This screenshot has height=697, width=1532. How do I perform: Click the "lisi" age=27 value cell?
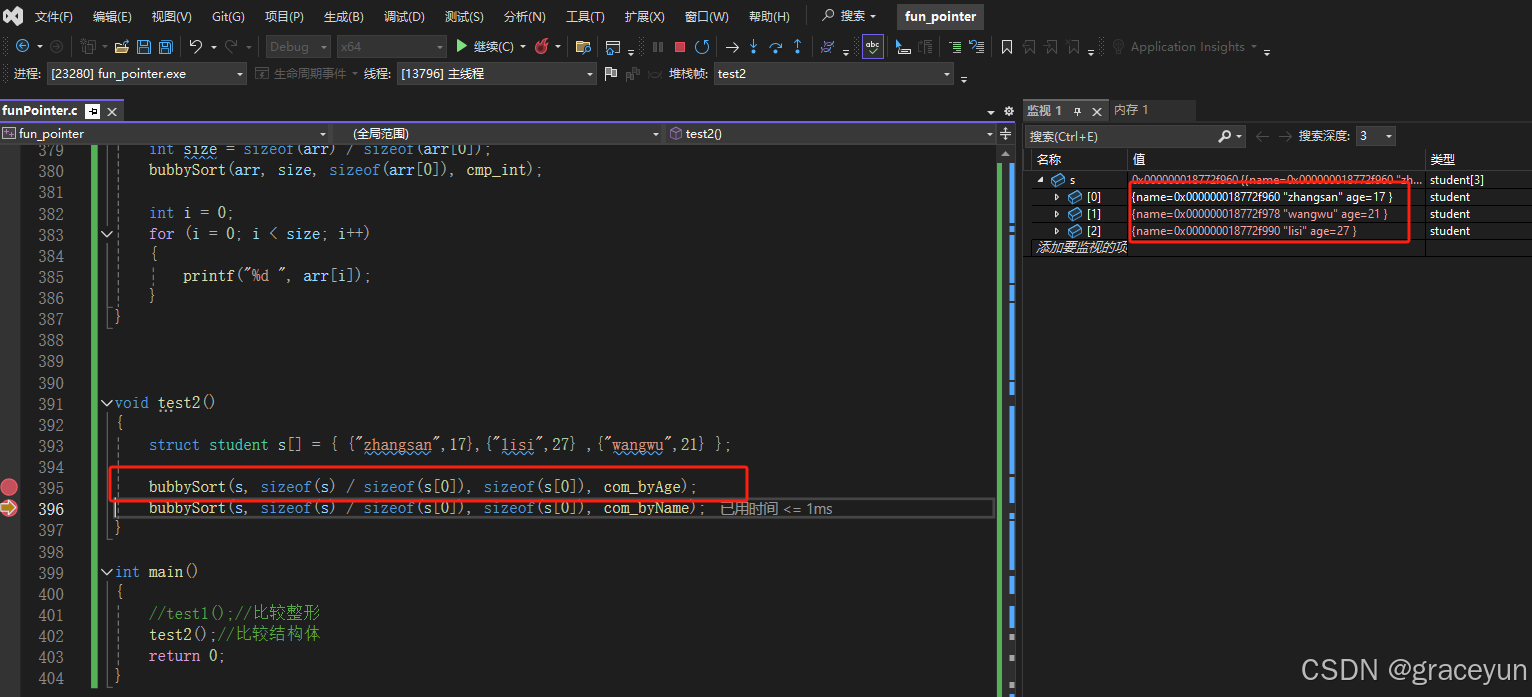click(x=1277, y=231)
